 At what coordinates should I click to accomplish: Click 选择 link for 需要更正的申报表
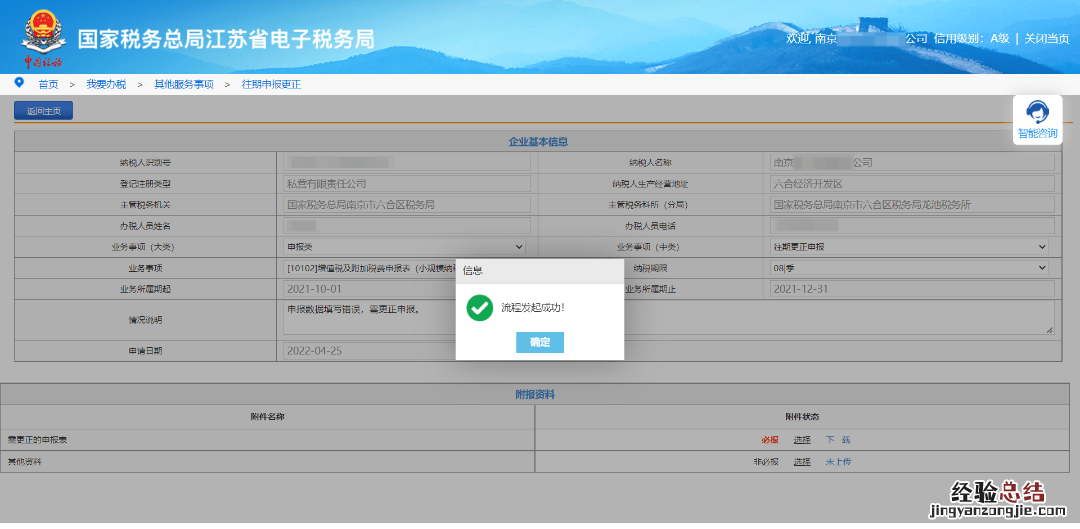point(802,439)
